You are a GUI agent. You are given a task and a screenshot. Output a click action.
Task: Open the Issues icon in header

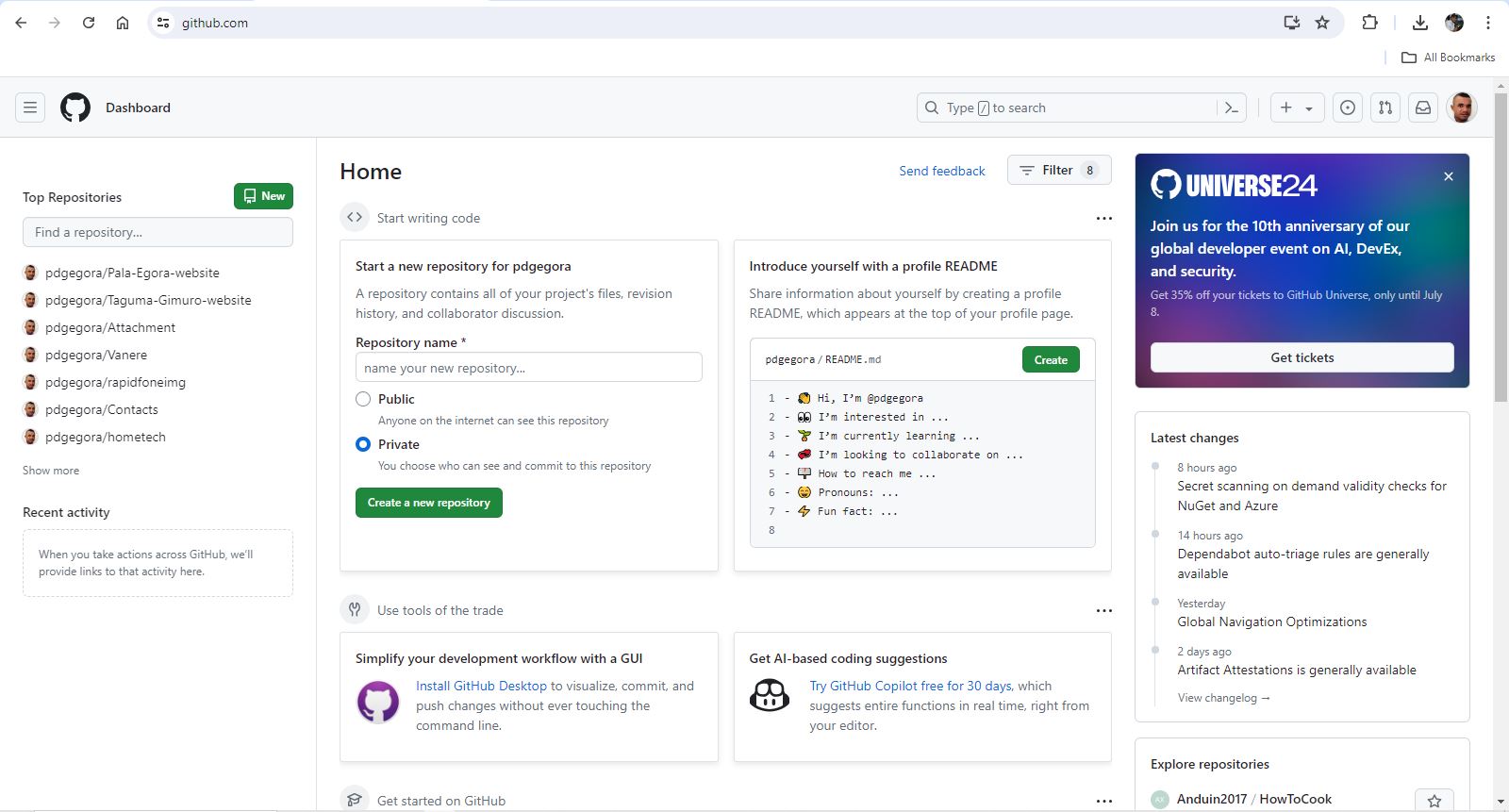[1348, 108]
